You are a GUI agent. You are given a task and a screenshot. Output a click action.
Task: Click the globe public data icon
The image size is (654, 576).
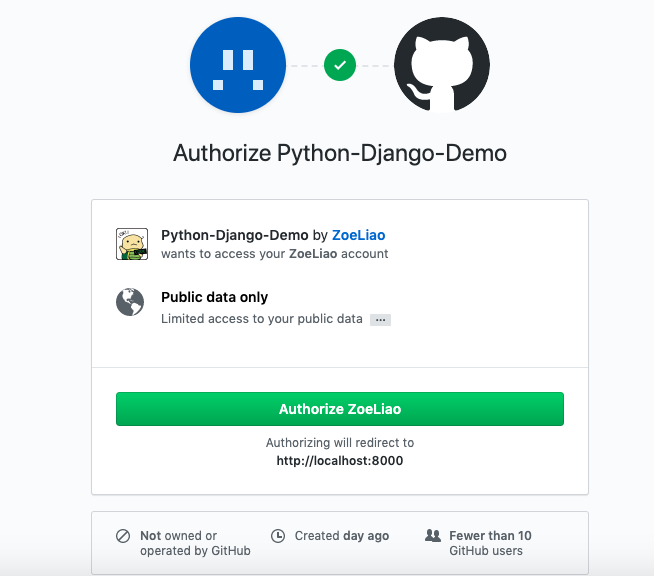coord(130,302)
